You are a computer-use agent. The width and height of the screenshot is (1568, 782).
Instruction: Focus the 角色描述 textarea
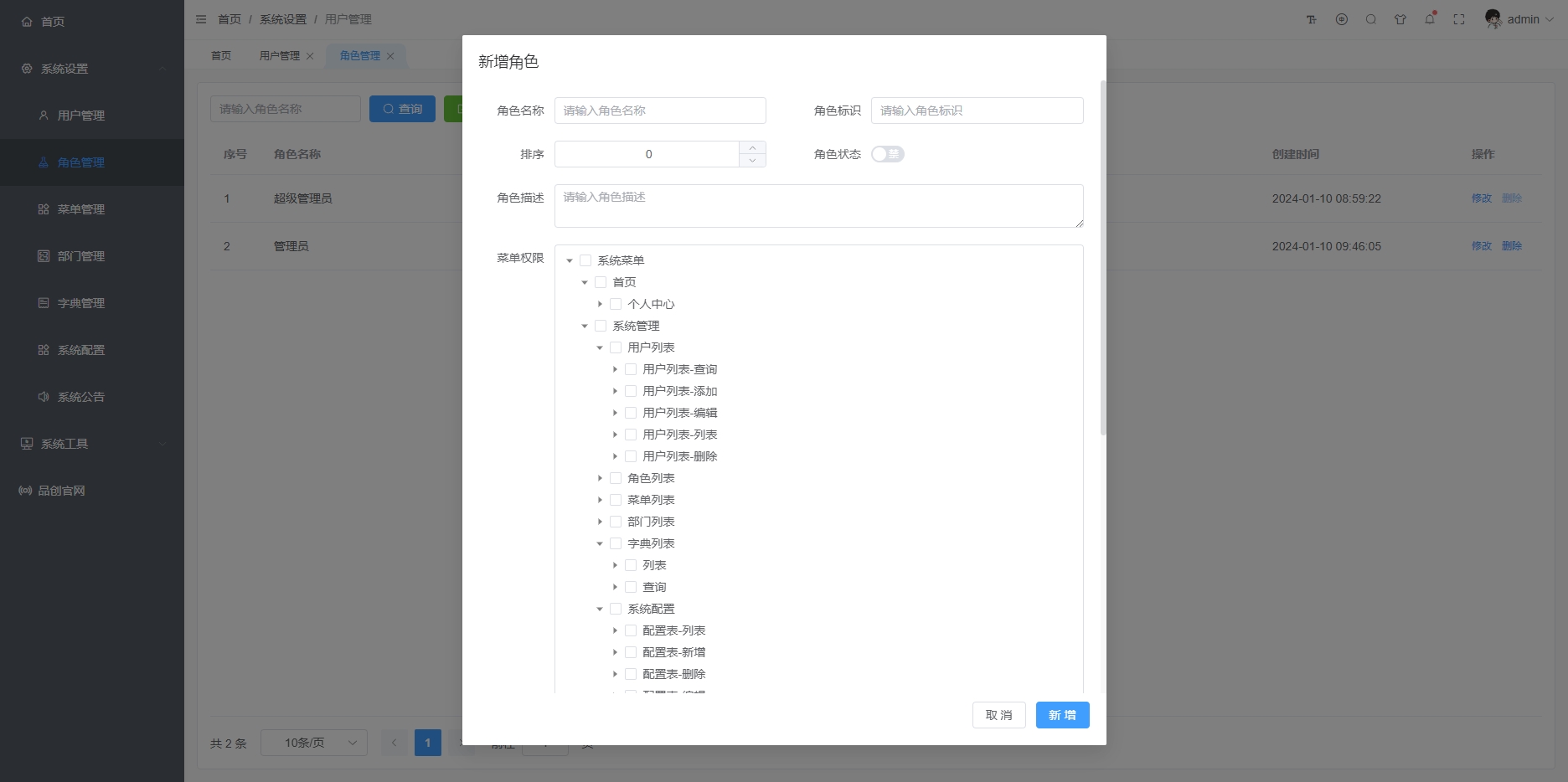coord(819,206)
